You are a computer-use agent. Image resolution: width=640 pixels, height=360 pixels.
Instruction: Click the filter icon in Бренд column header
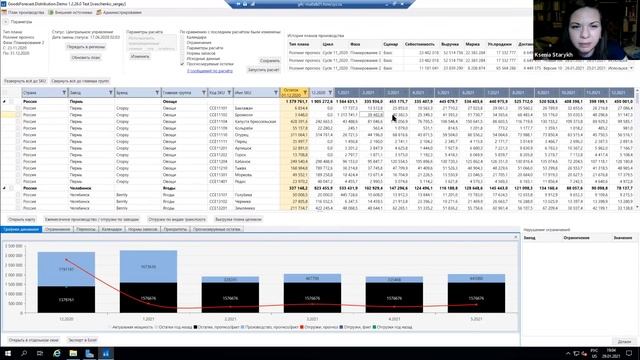157,93
